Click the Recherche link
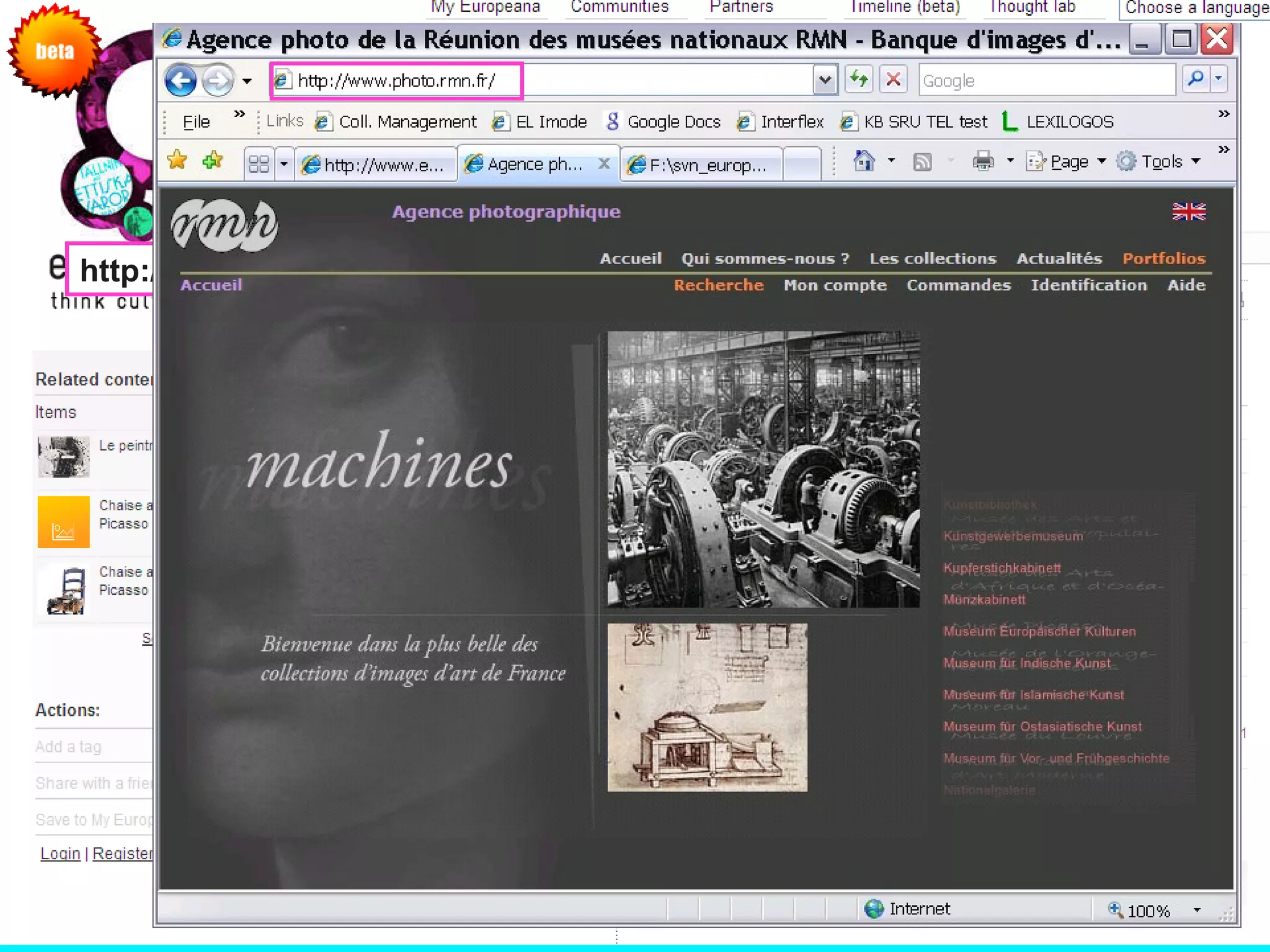 tap(719, 285)
